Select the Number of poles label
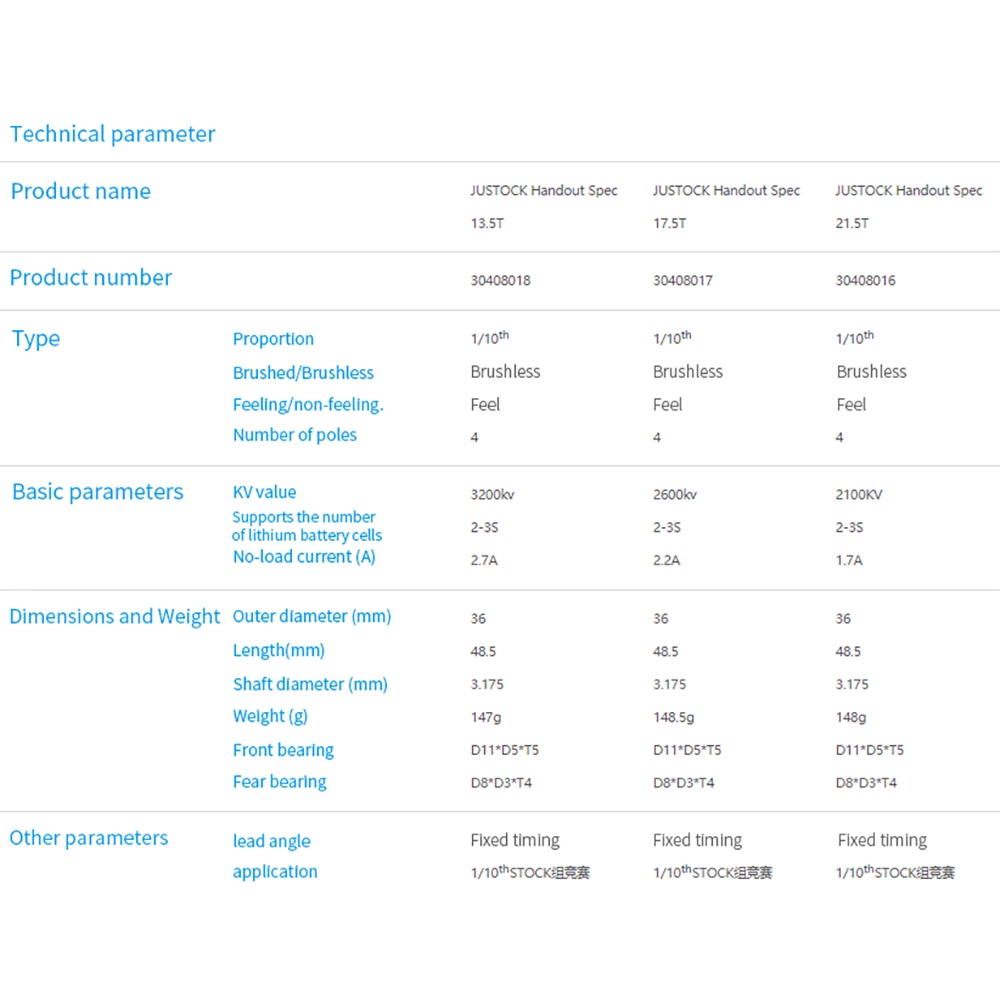Image resolution: width=1000 pixels, height=1000 pixels. tap(294, 435)
